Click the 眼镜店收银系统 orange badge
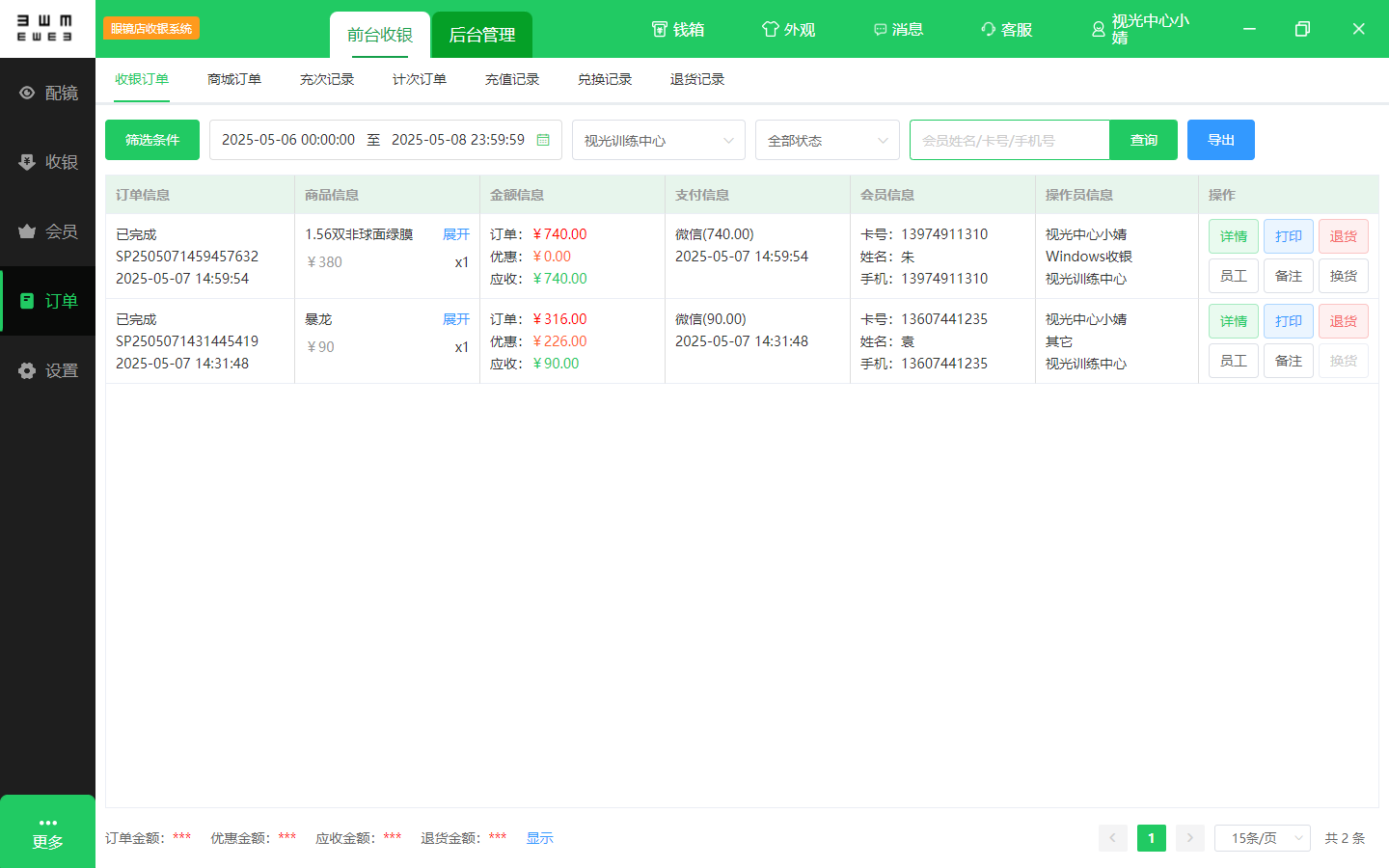The height and width of the screenshot is (868, 1389). pos(151,29)
